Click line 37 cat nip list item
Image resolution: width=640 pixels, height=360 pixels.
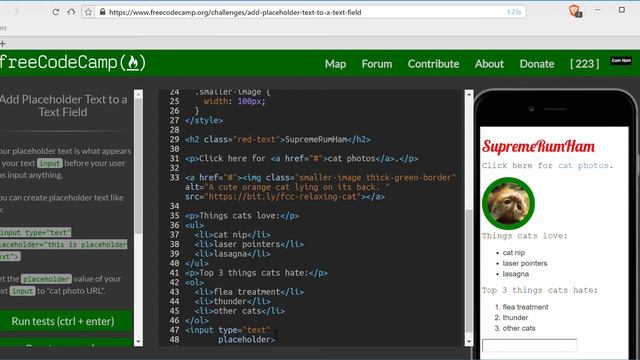coord(232,235)
